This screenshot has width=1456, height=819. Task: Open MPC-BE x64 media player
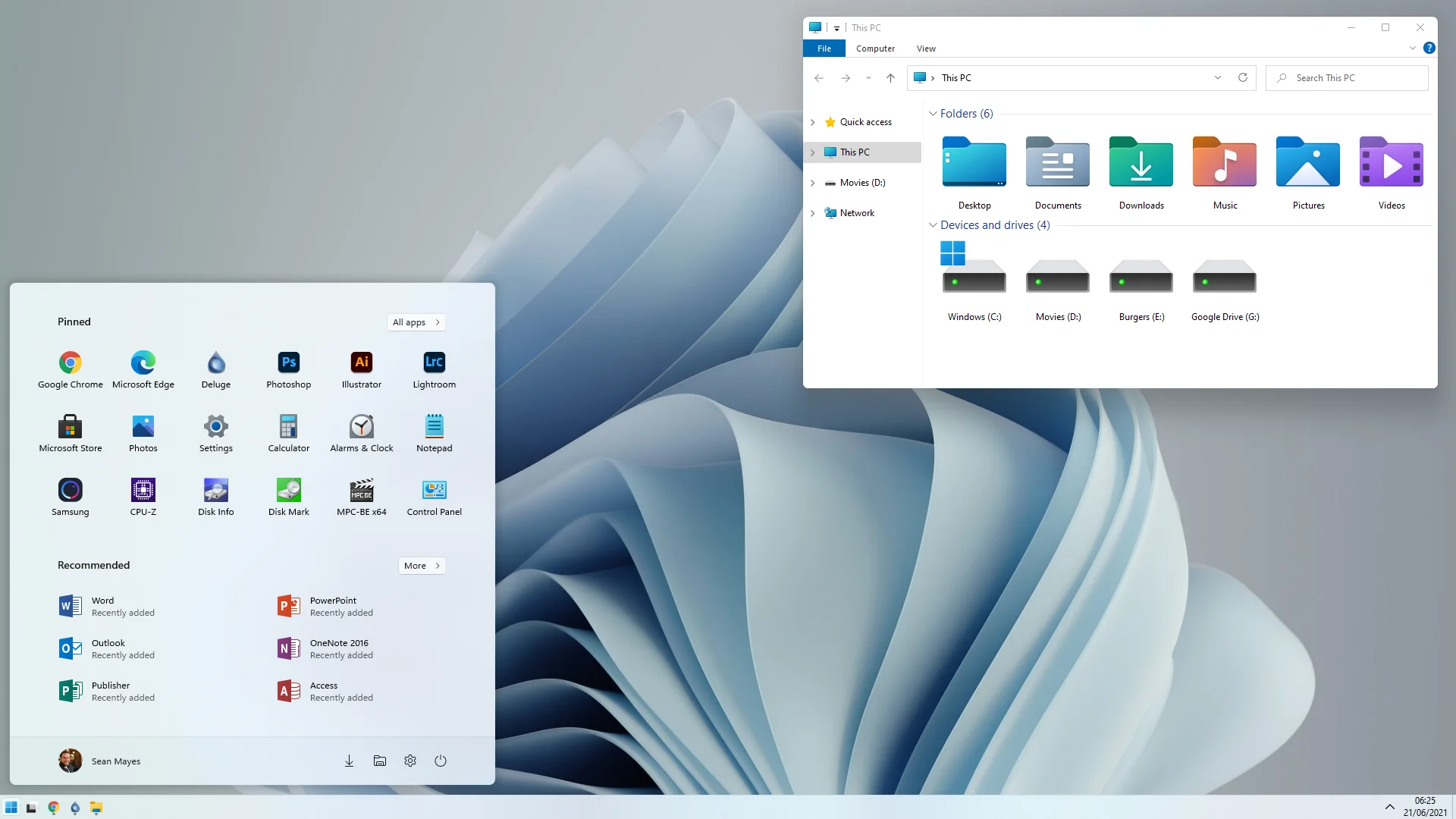pyautogui.click(x=362, y=497)
